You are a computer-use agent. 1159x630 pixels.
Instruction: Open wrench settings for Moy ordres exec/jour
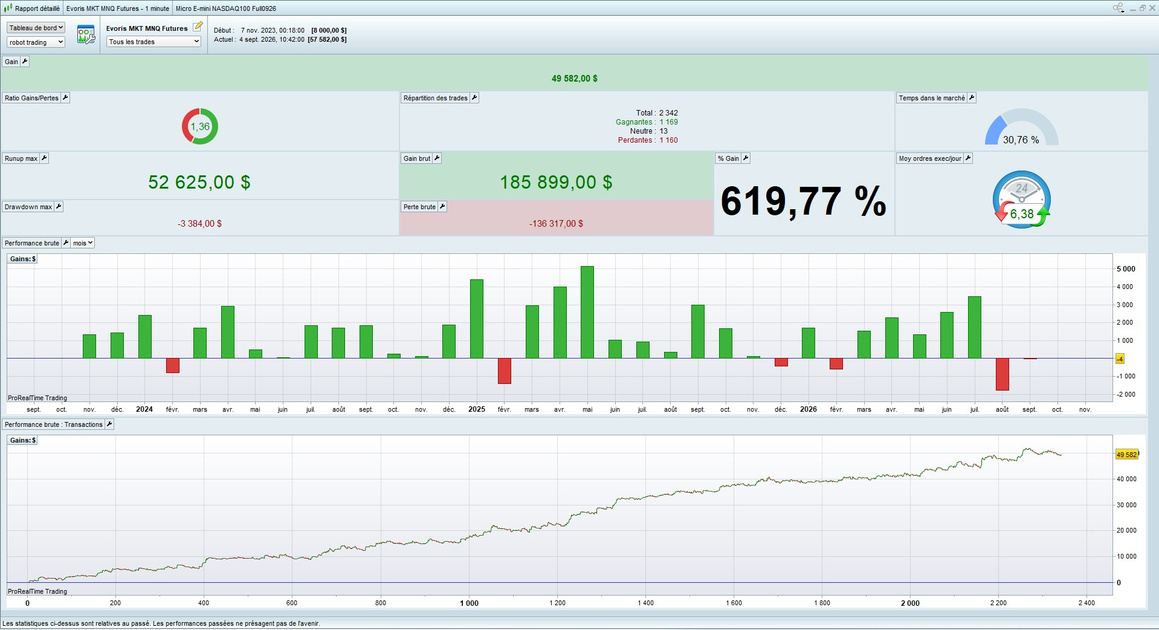pyautogui.click(x=968, y=158)
